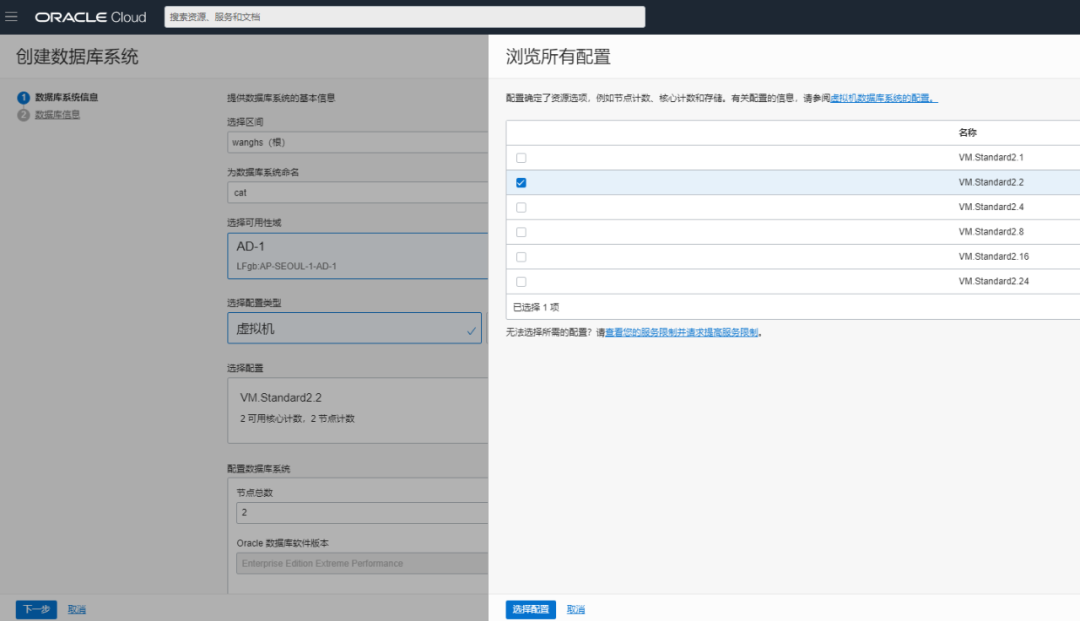Image resolution: width=1080 pixels, height=621 pixels.
Task: Click the VM.Standard2.4 name text
Action: coord(990,207)
